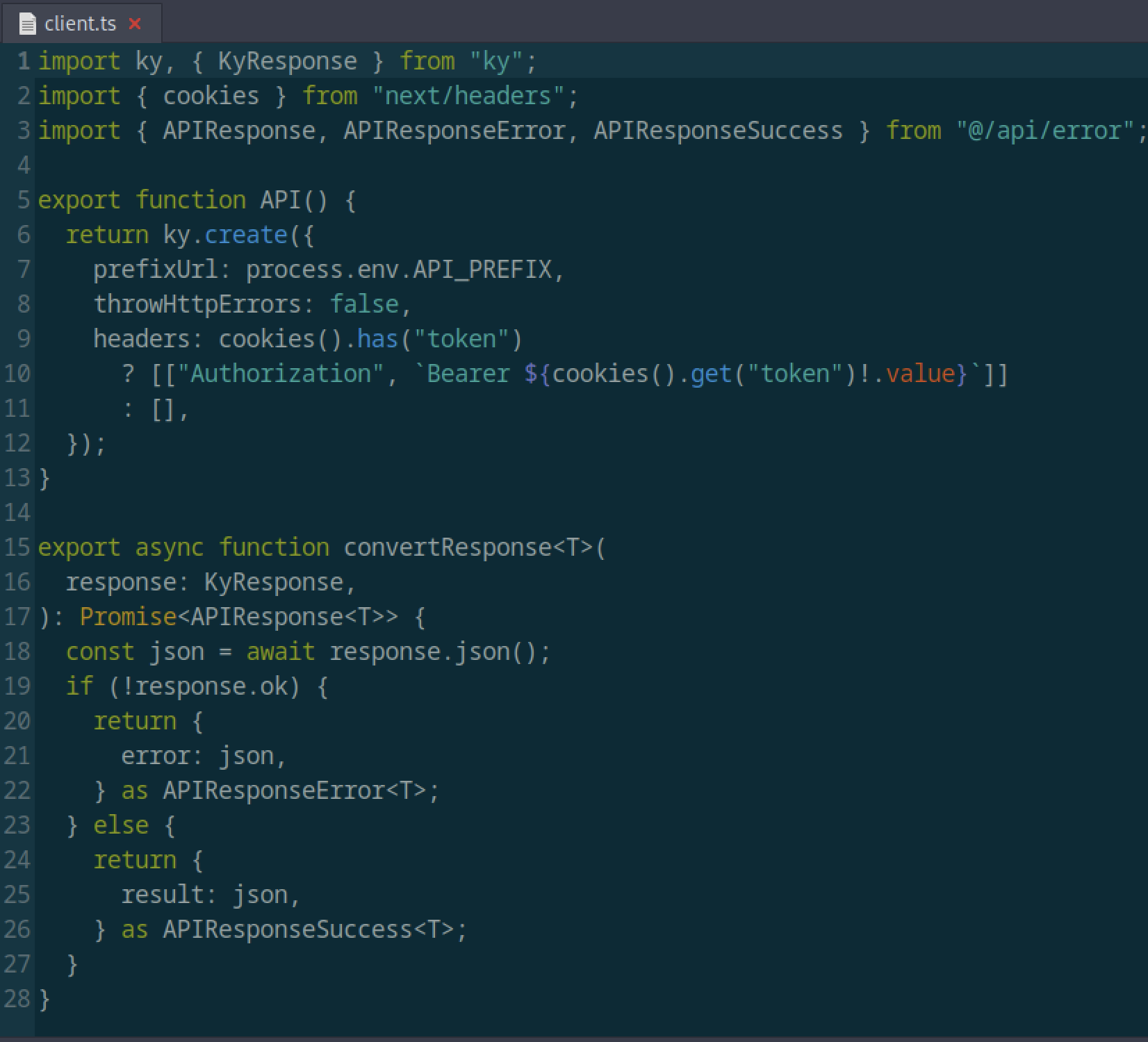The width and height of the screenshot is (1148, 1042).
Task: Click the result property on line 25
Action: pos(163,895)
